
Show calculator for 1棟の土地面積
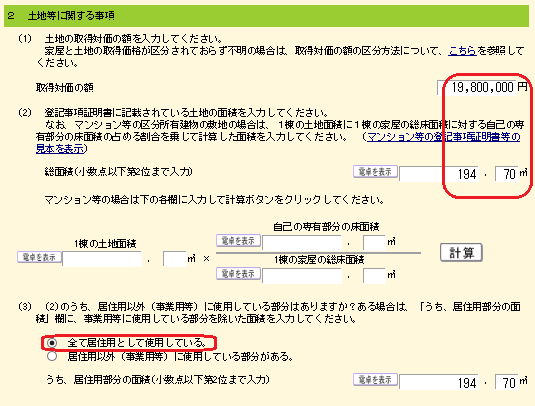(x=39, y=257)
